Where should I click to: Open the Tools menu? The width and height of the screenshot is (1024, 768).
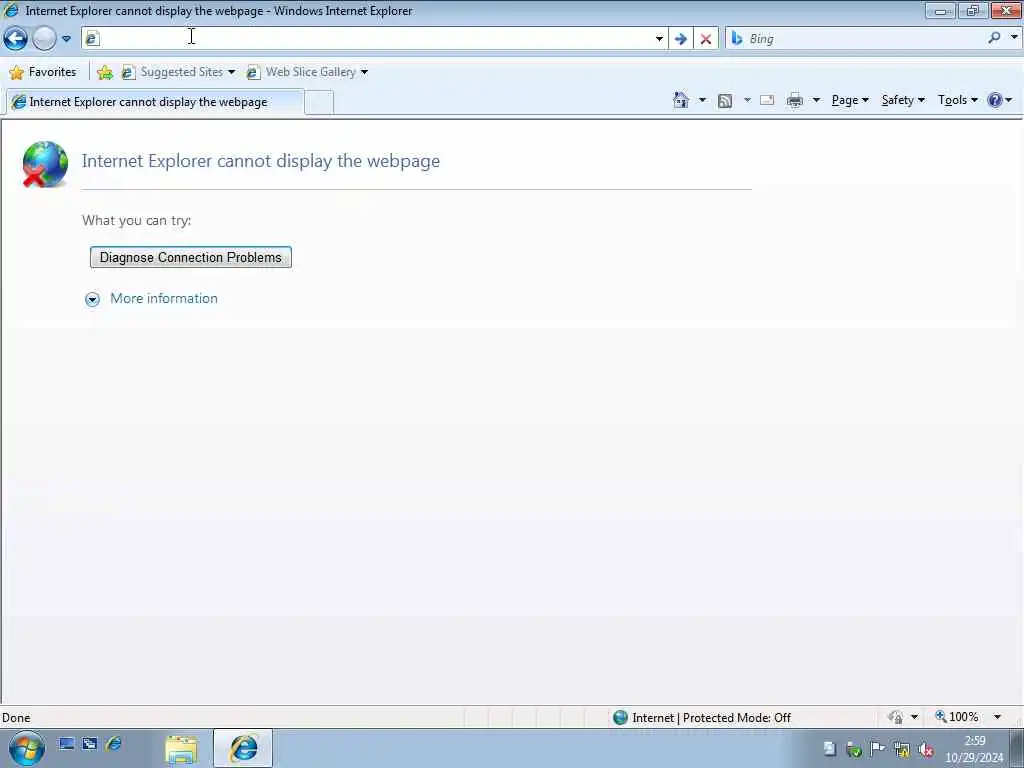[957, 100]
